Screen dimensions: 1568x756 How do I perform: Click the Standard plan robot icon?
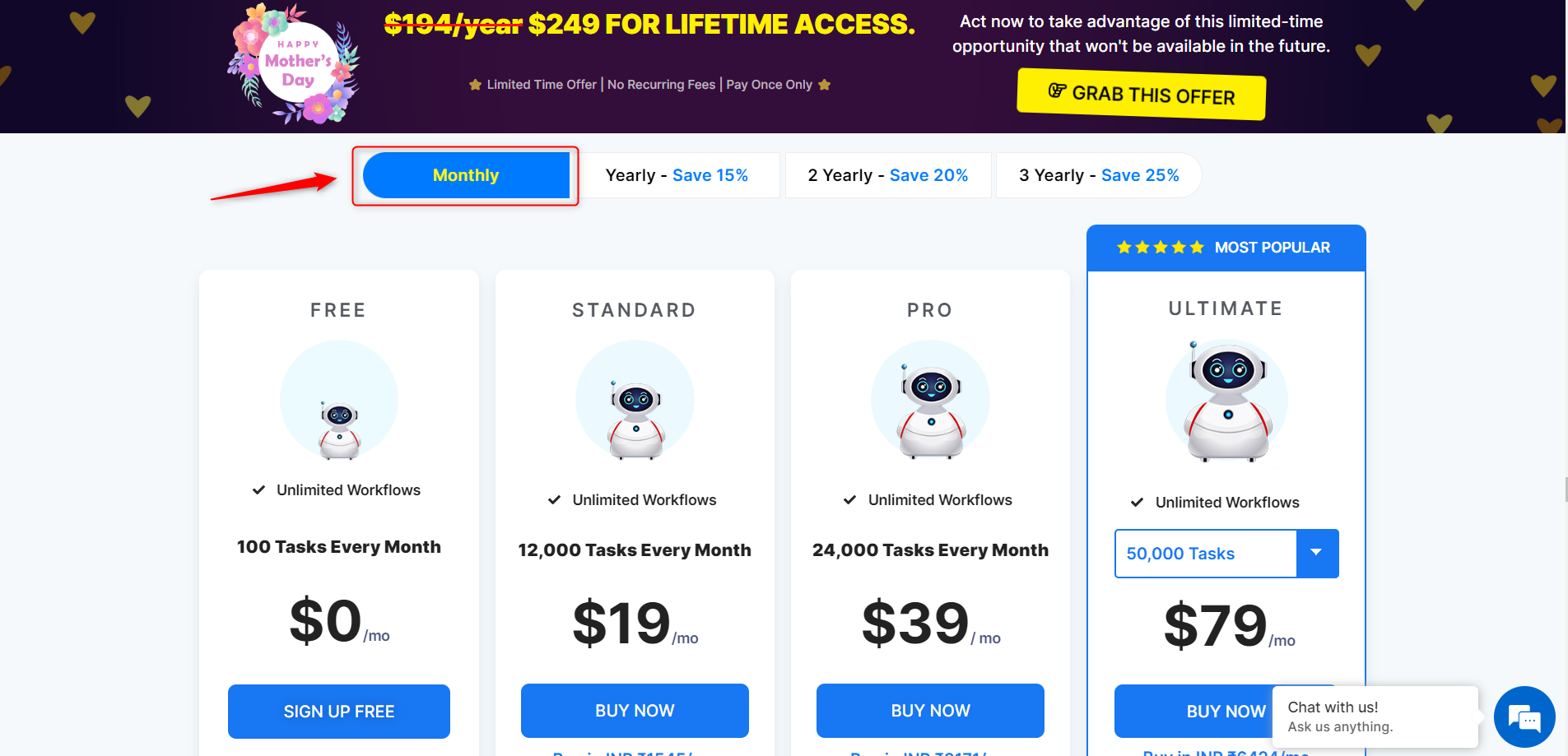635,417
